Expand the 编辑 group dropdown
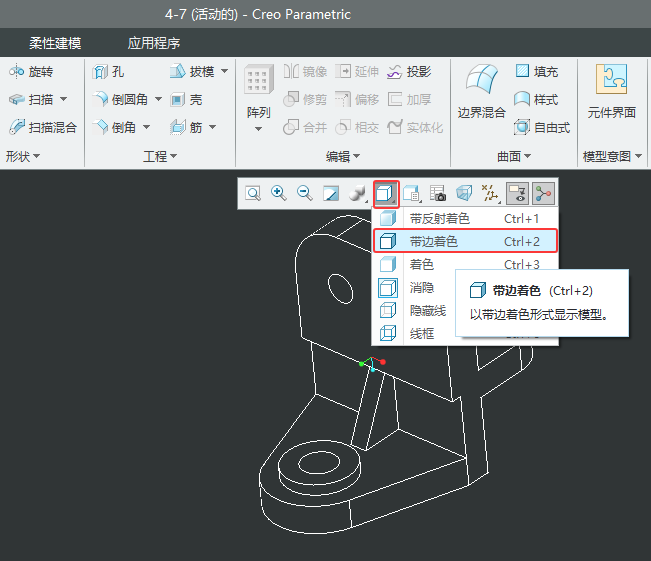Screen dimensions: 651x561 343,157
